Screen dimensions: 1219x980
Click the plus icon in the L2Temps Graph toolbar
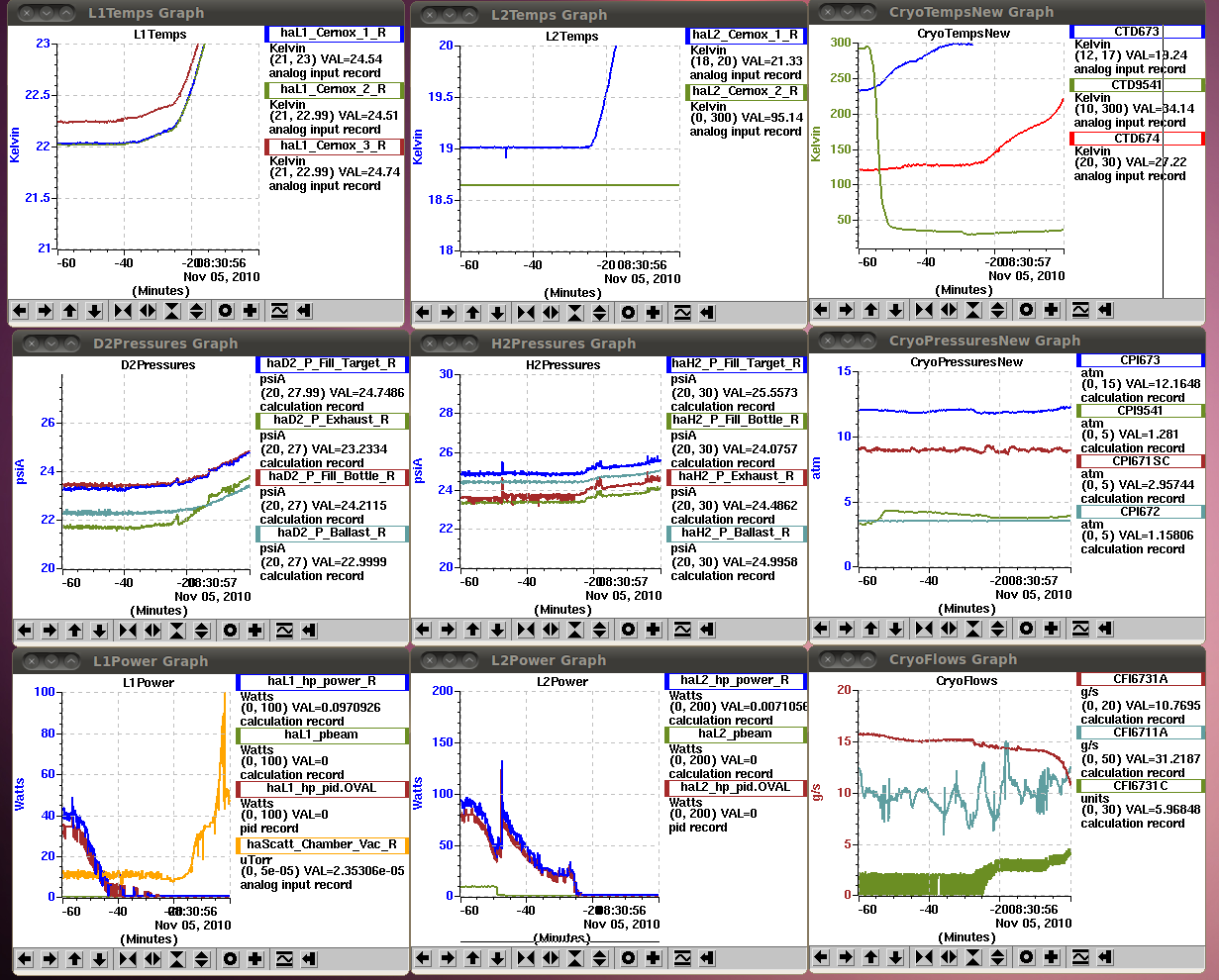click(x=654, y=313)
